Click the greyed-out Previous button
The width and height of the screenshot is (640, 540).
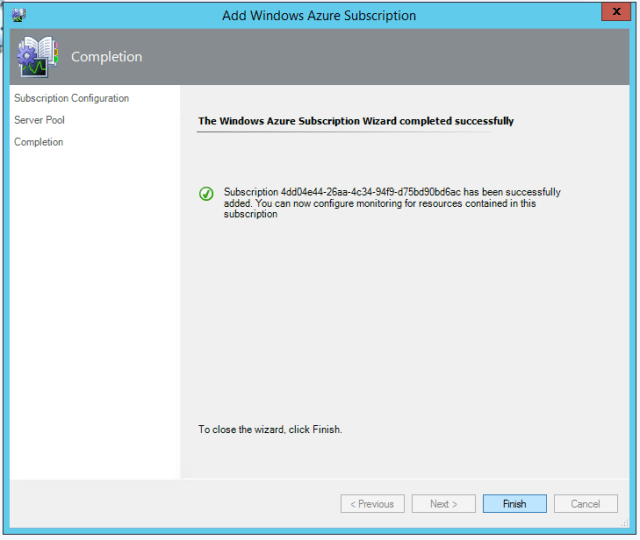tap(372, 504)
